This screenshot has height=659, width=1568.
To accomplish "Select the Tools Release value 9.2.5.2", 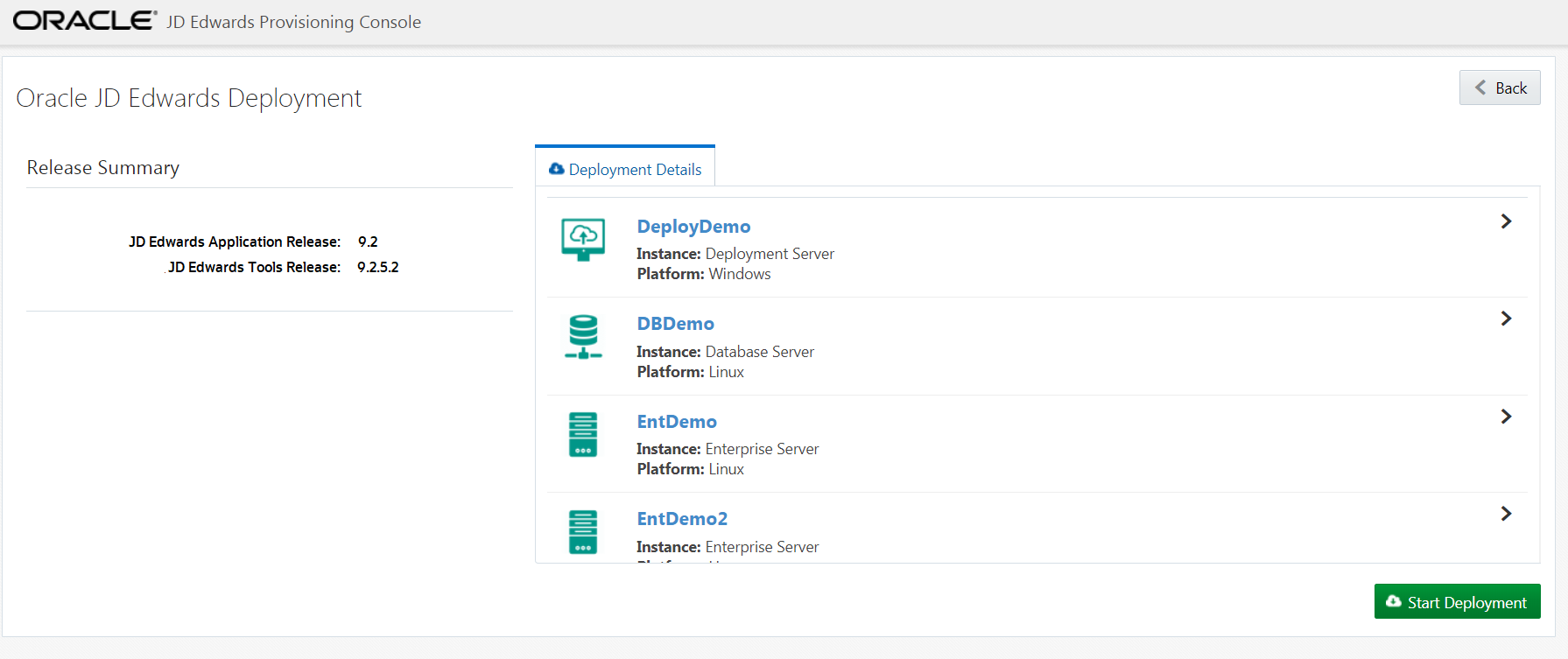I will click(x=378, y=267).
